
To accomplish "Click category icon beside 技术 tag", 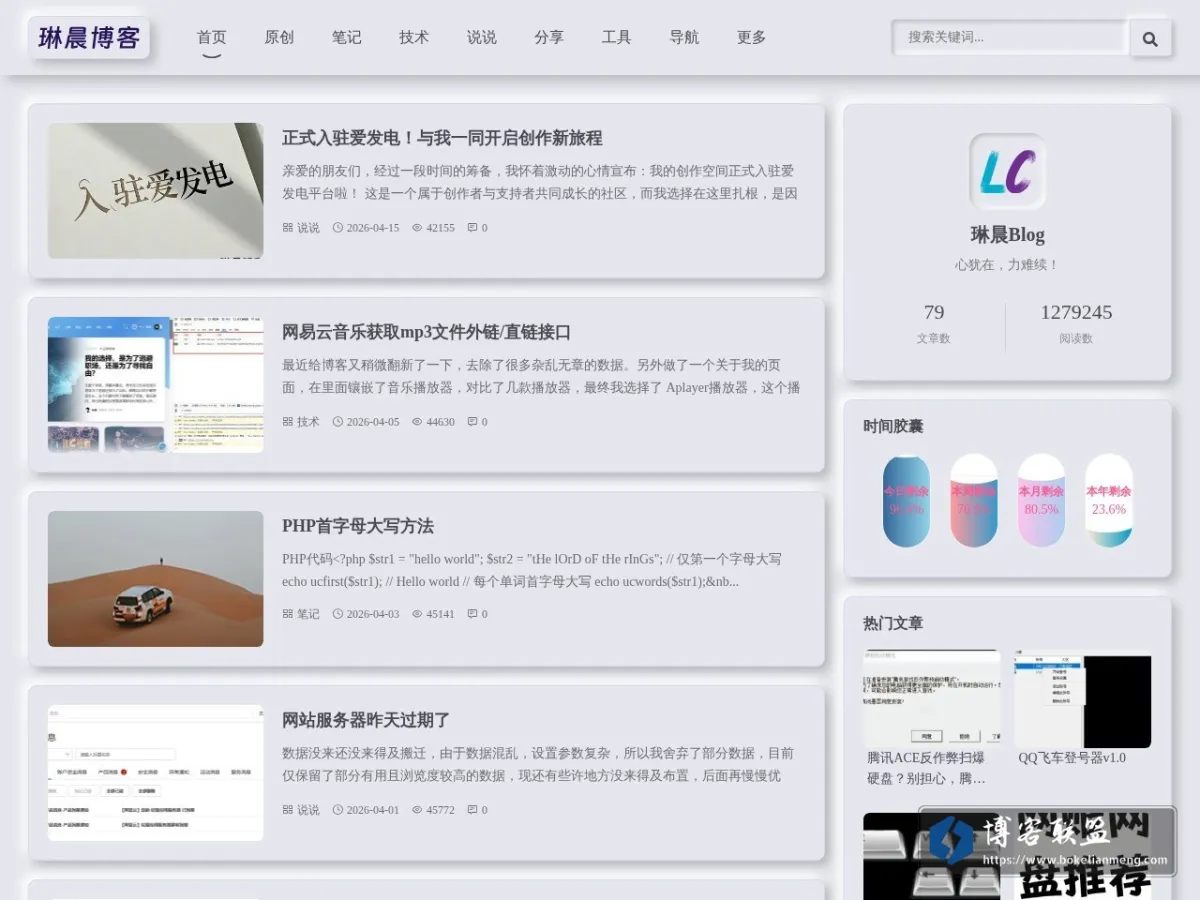I will point(288,422).
